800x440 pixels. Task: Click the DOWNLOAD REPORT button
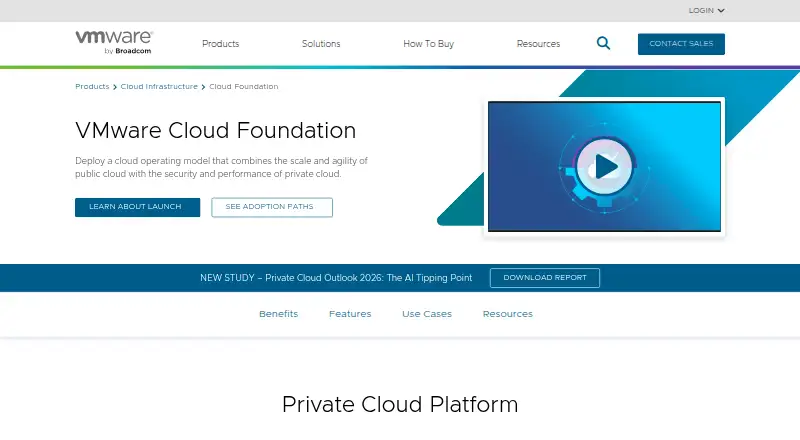[545, 278]
